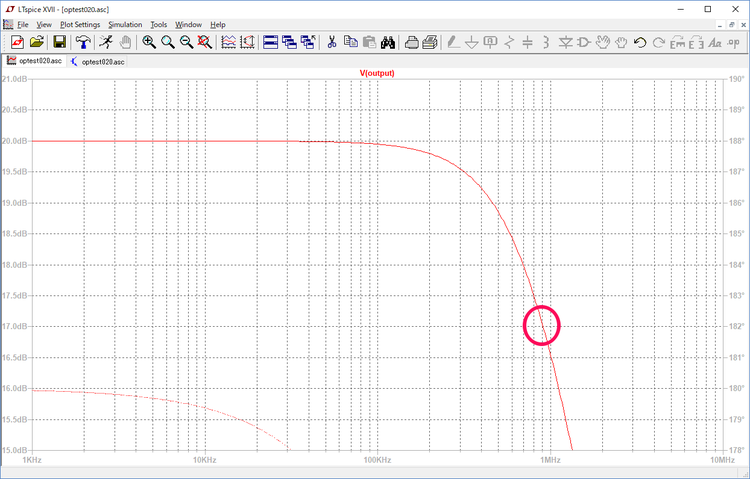The height and width of the screenshot is (479, 750).
Task: Click the Control Panel hammer icon
Action: point(82,42)
